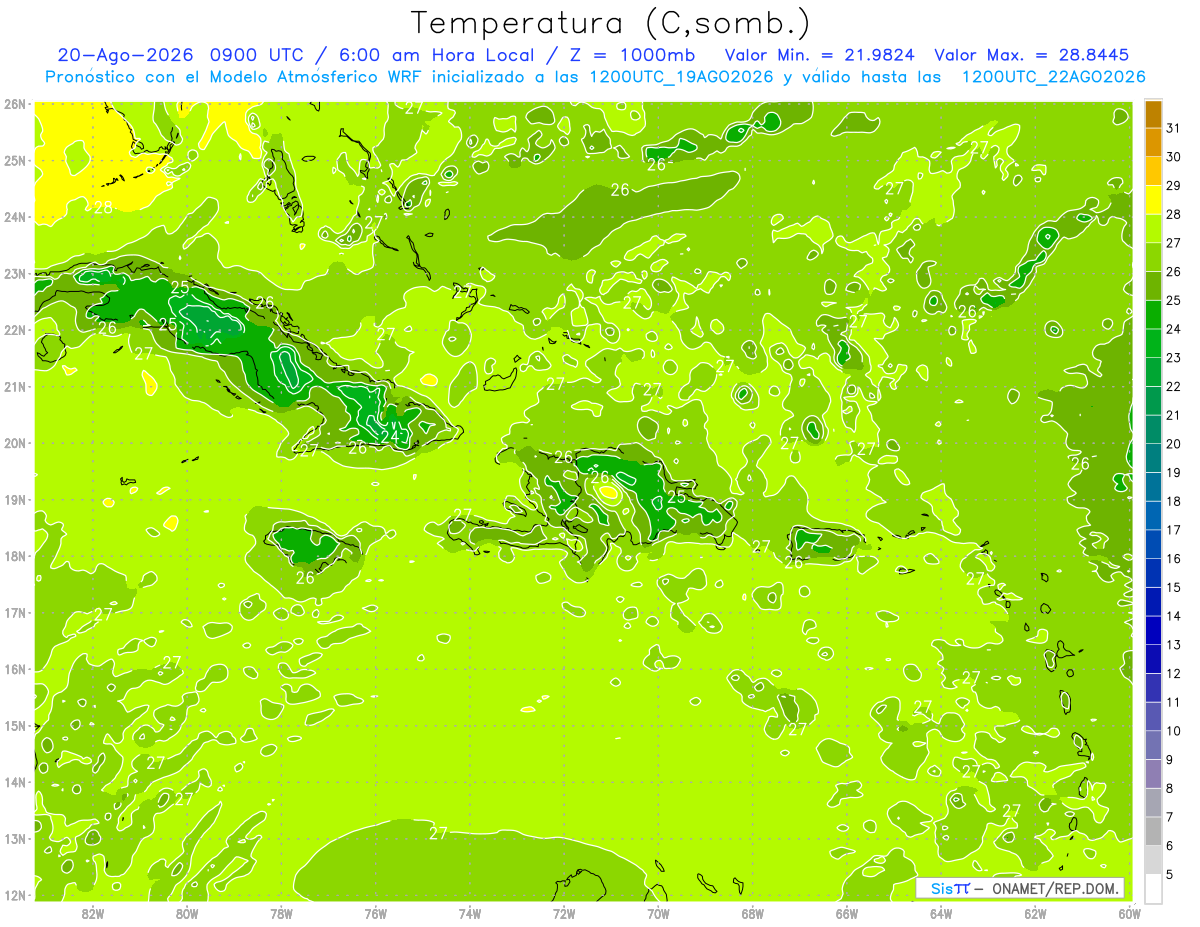Click longitude axis label '60W'

1129,912
